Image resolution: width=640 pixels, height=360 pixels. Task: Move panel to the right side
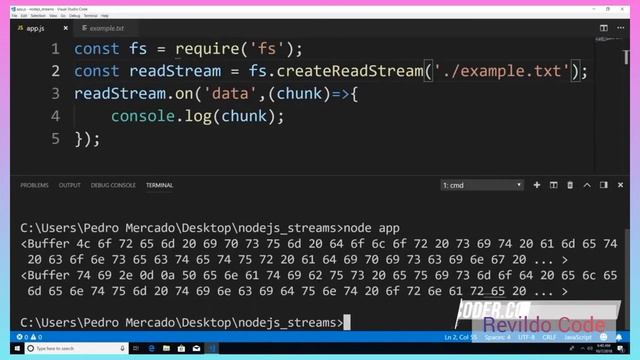(x=604, y=185)
